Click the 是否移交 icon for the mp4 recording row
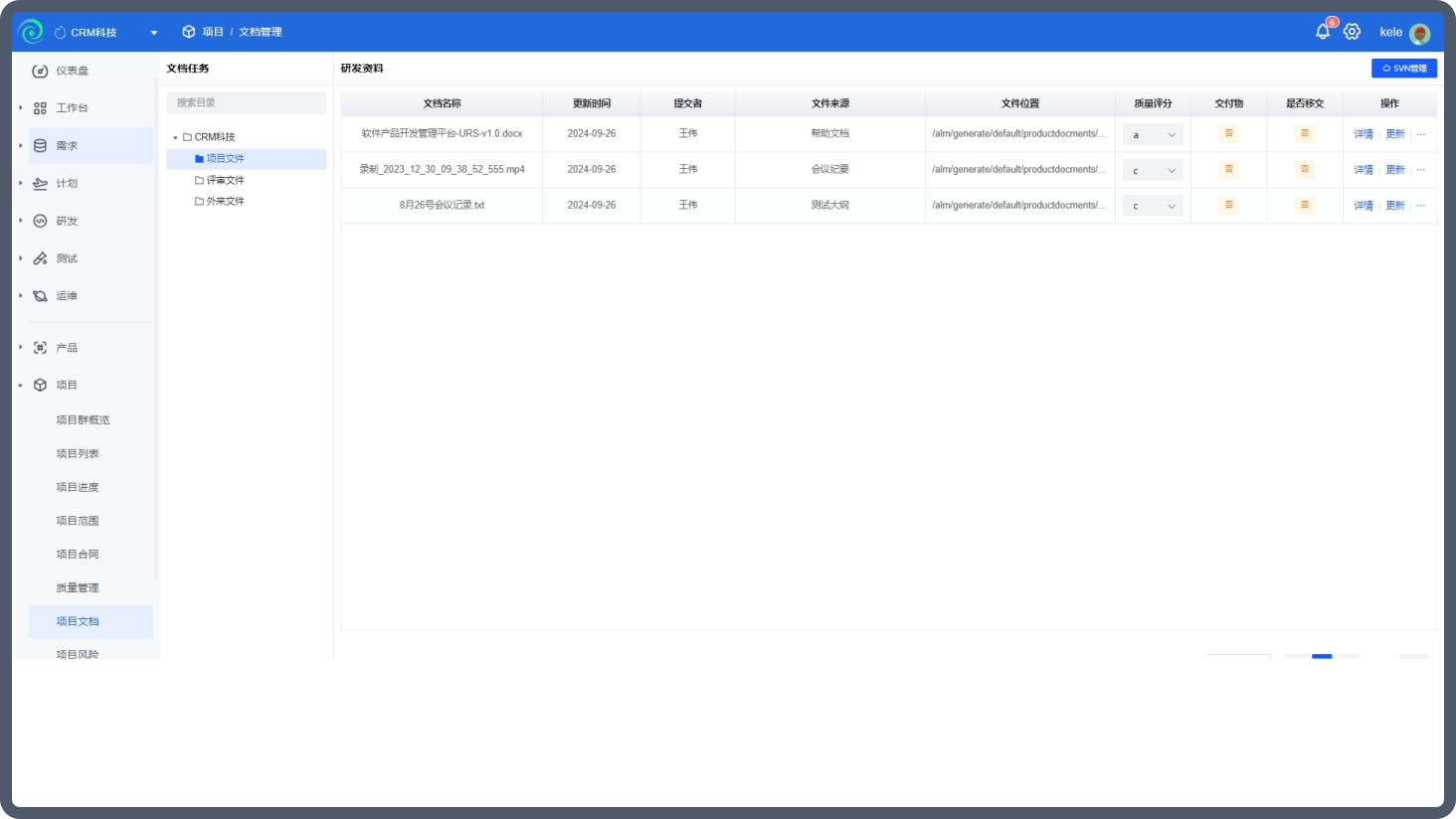The height and width of the screenshot is (819, 1456). pyautogui.click(x=1305, y=169)
